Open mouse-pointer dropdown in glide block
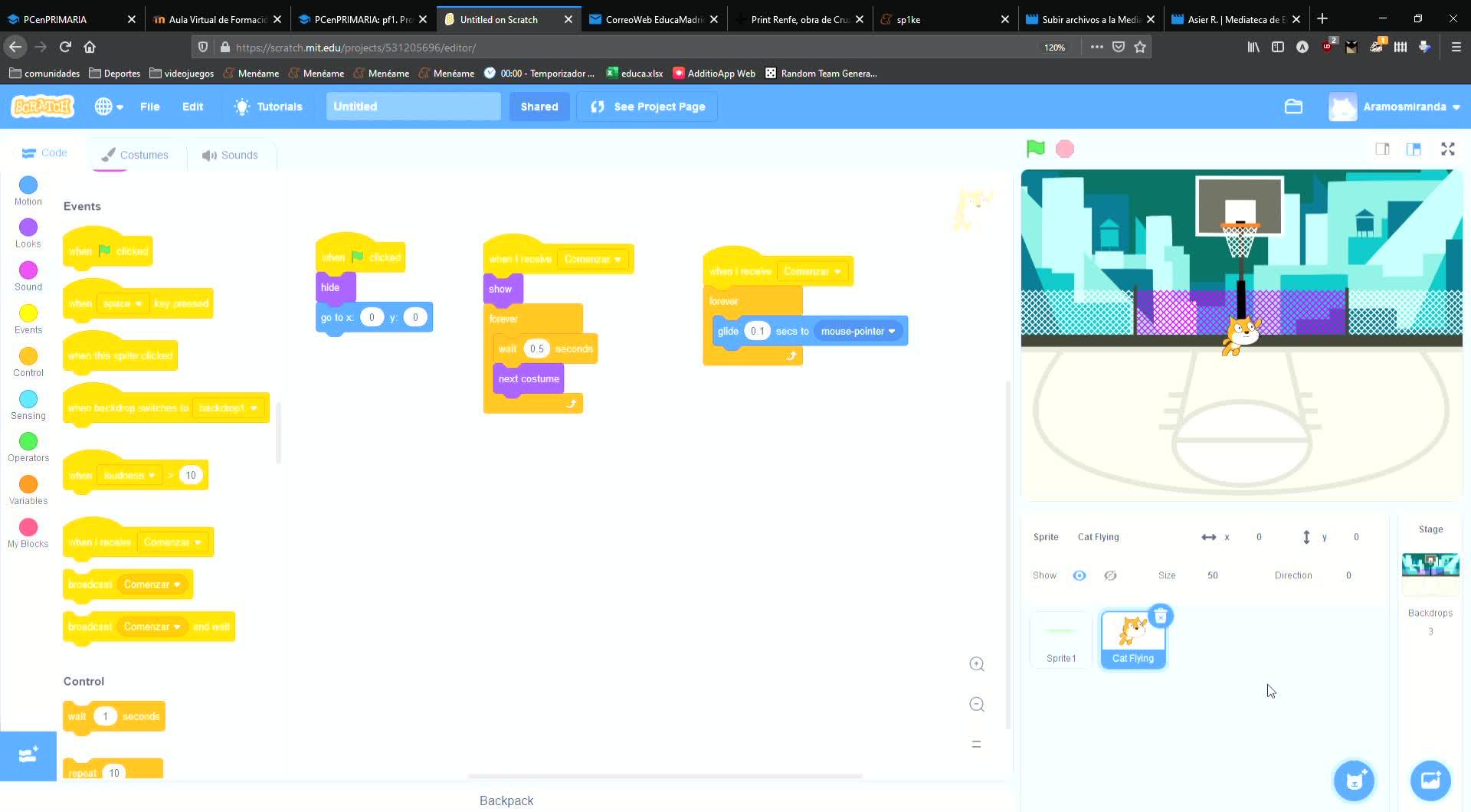Viewport: 1471px width, 812px height. coord(858,331)
